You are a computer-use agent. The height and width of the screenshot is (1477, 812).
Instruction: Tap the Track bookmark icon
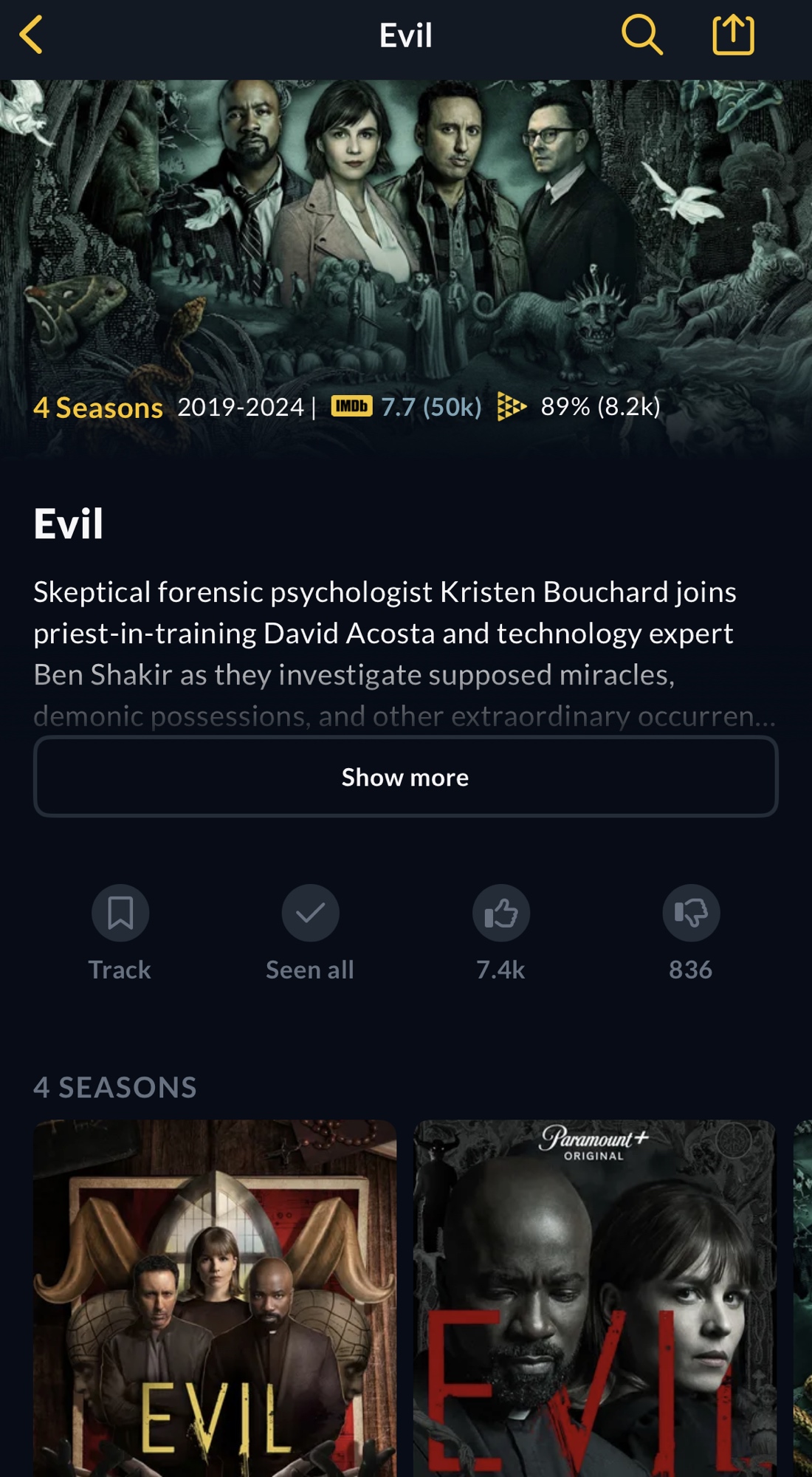click(x=120, y=913)
